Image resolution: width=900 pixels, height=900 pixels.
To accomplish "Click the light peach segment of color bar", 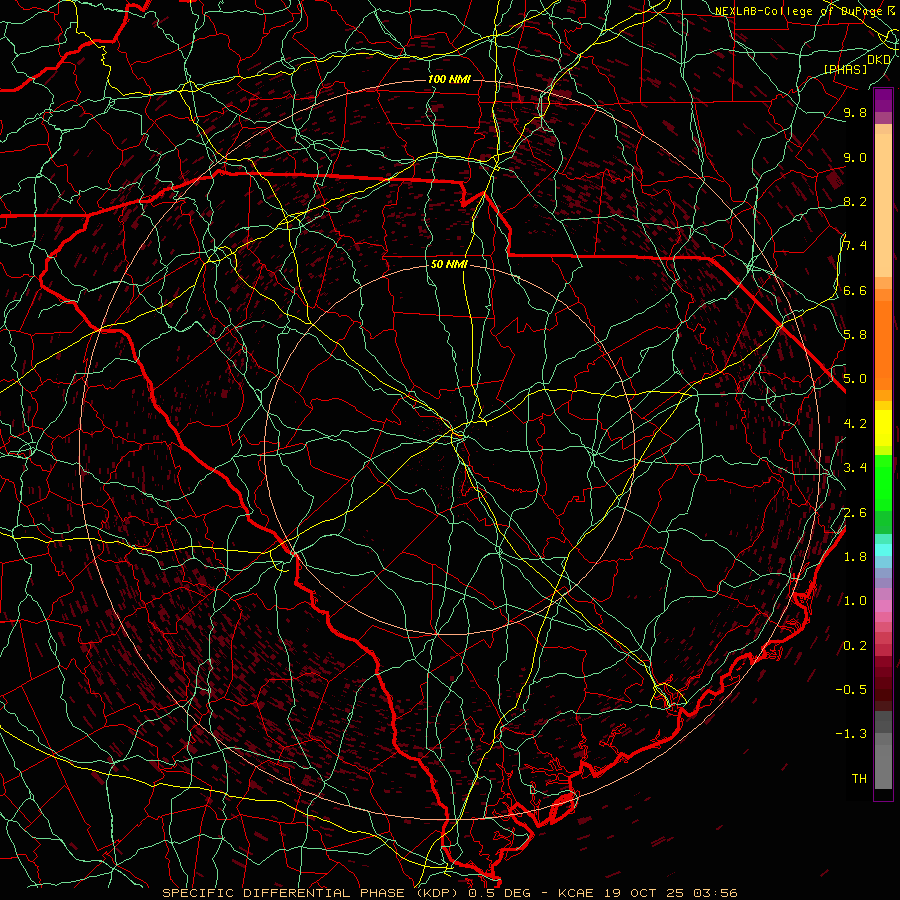I will coord(883,205).
